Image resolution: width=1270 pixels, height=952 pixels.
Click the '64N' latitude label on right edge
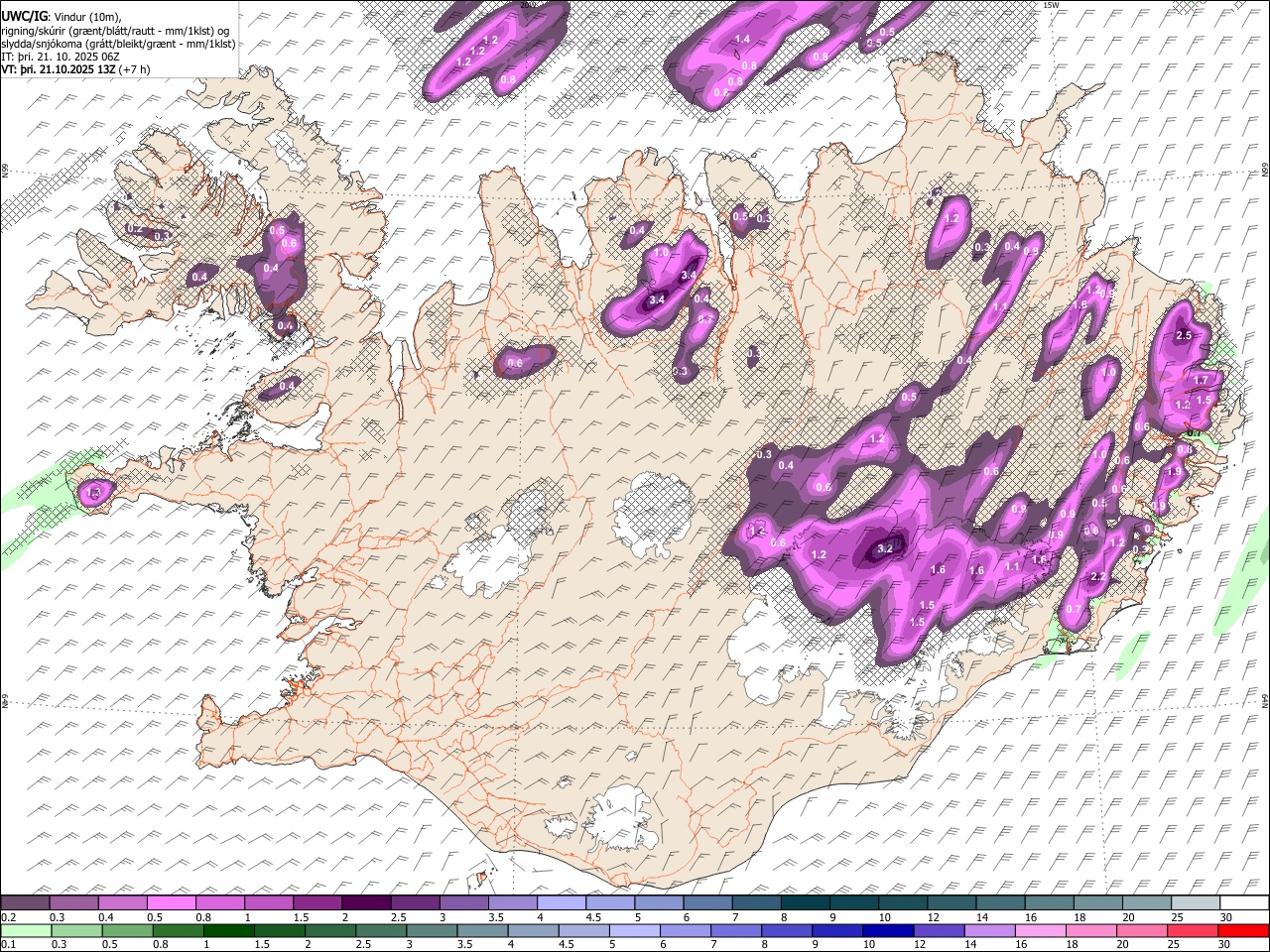[1265, 702]
